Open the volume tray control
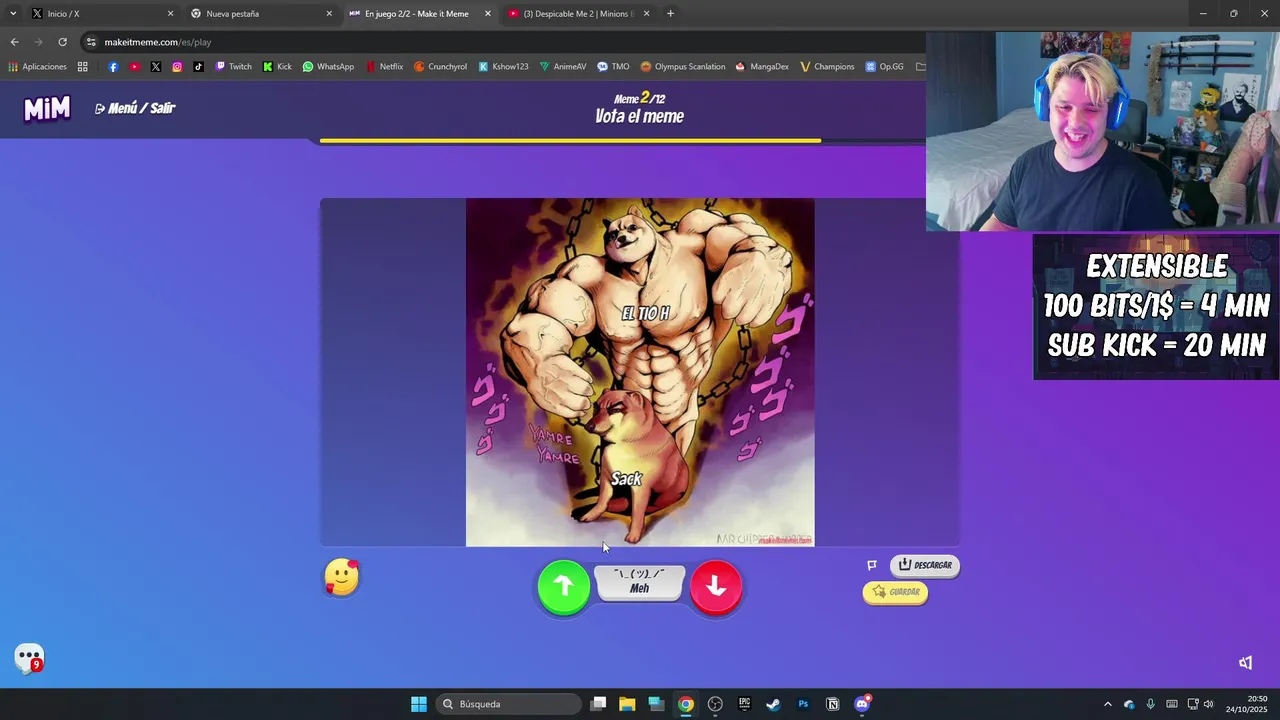Viewport: 1280px width, 720px height. point(1208,704)
